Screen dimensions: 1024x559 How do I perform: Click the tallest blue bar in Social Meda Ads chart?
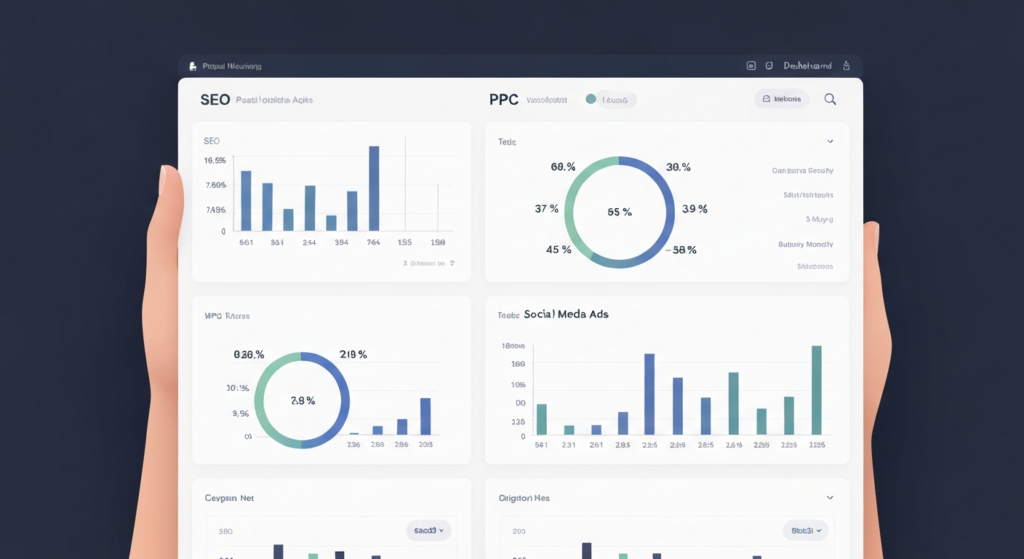(649, 394)
